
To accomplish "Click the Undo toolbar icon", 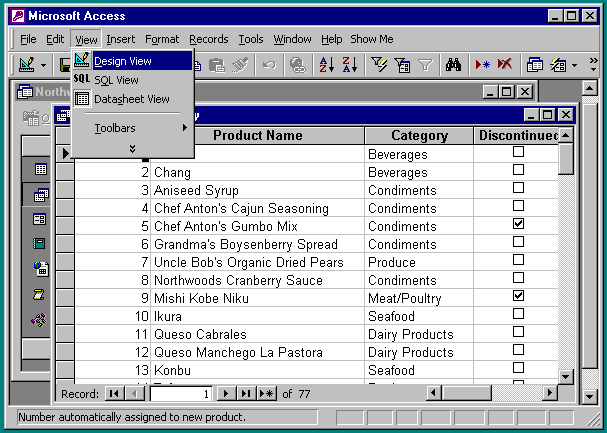I will 269,65.
